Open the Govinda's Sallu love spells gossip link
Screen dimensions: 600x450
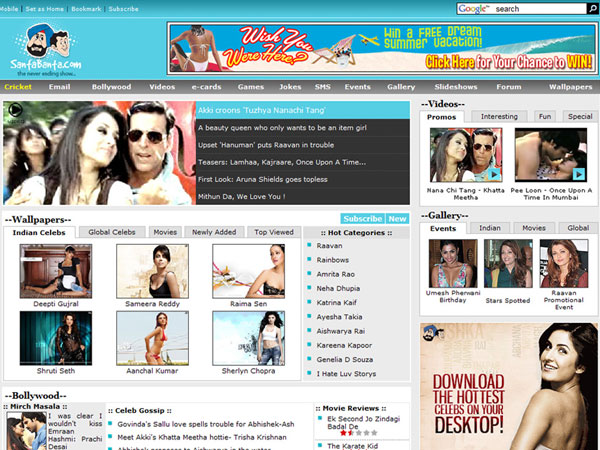[x=206, y=424]
